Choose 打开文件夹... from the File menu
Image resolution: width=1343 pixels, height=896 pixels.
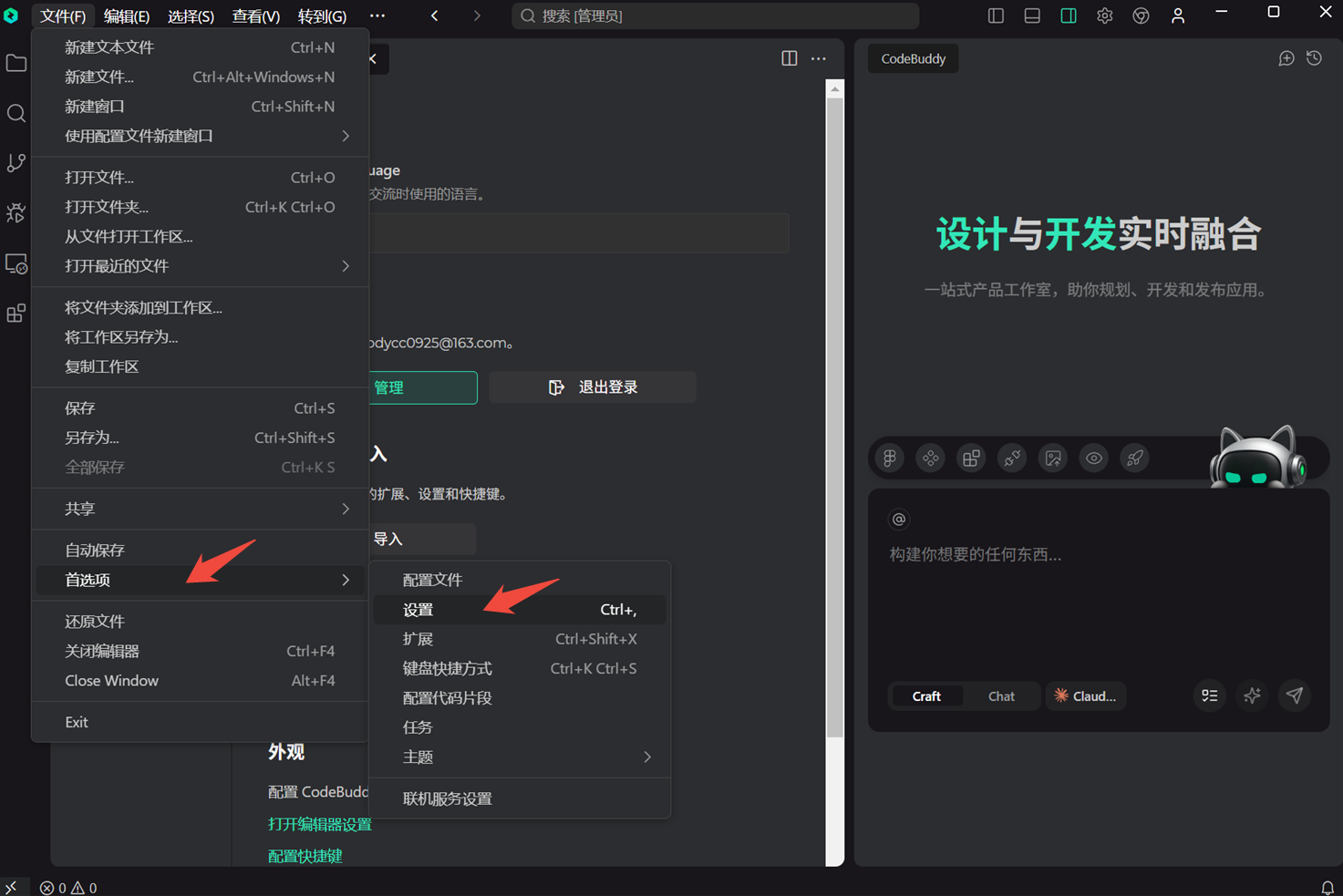(x=200, y=207)
